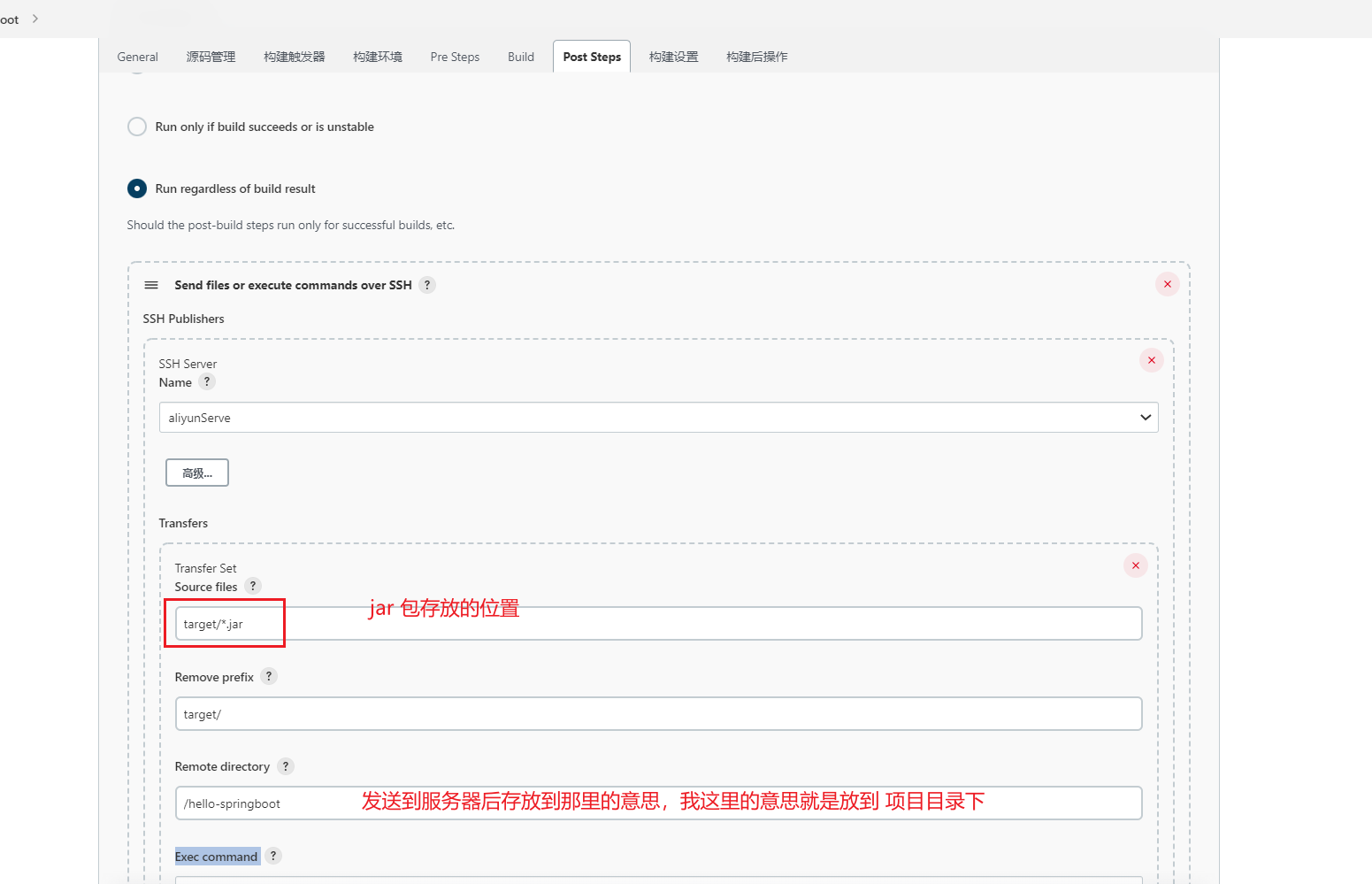The image size is (1372, 884).
Task: Show help for Remove prefix
Action: tap(269, 676)
